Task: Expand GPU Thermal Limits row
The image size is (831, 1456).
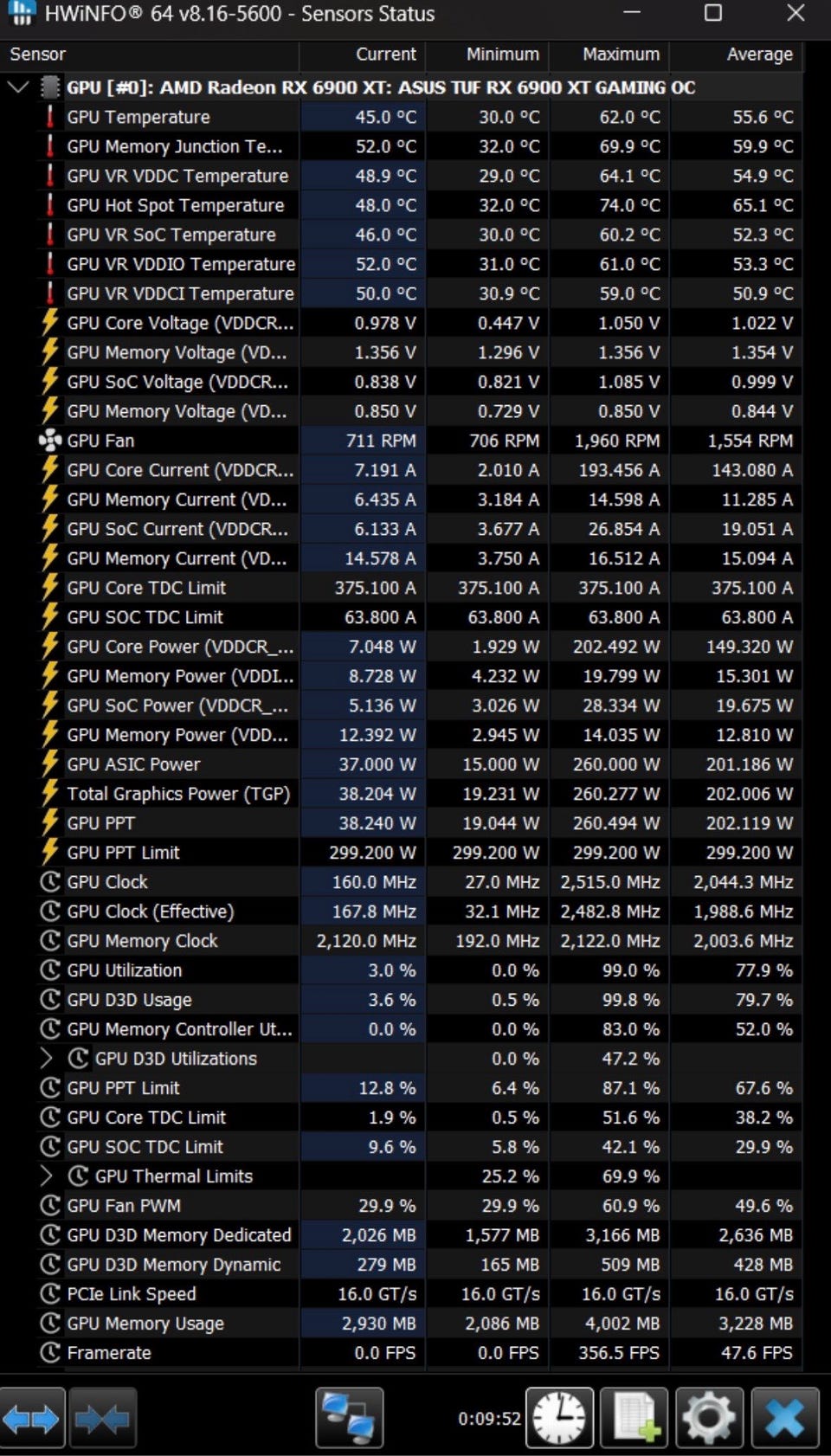Action: pos(47,1176)
